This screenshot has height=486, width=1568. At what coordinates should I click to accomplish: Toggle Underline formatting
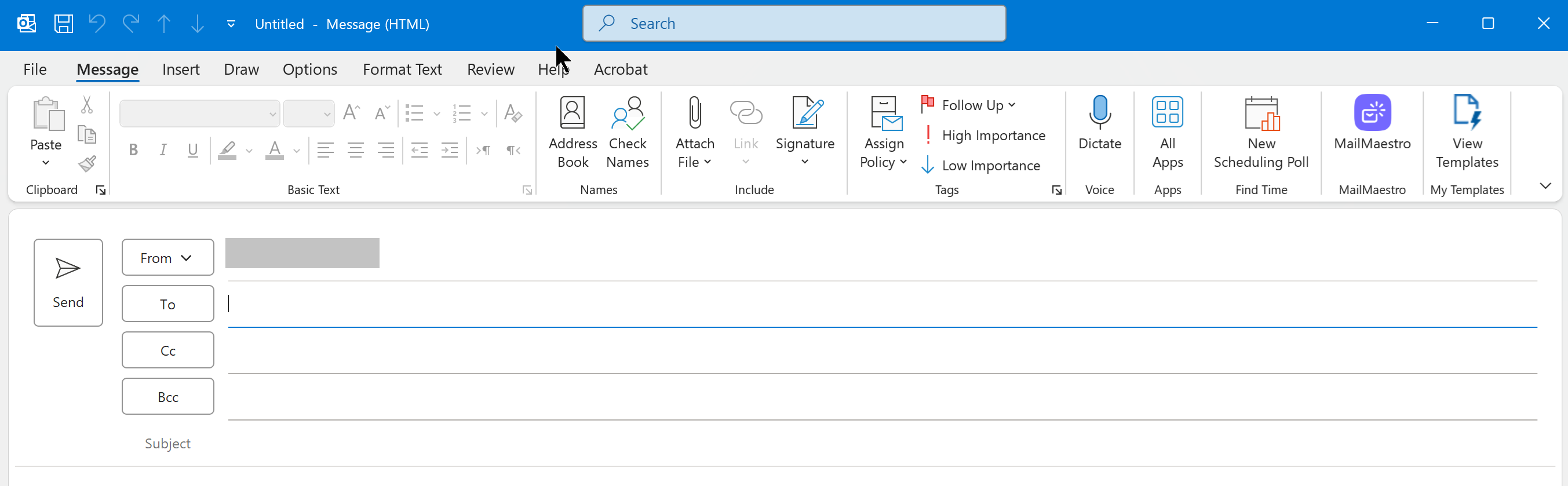(x=193, y=150)
